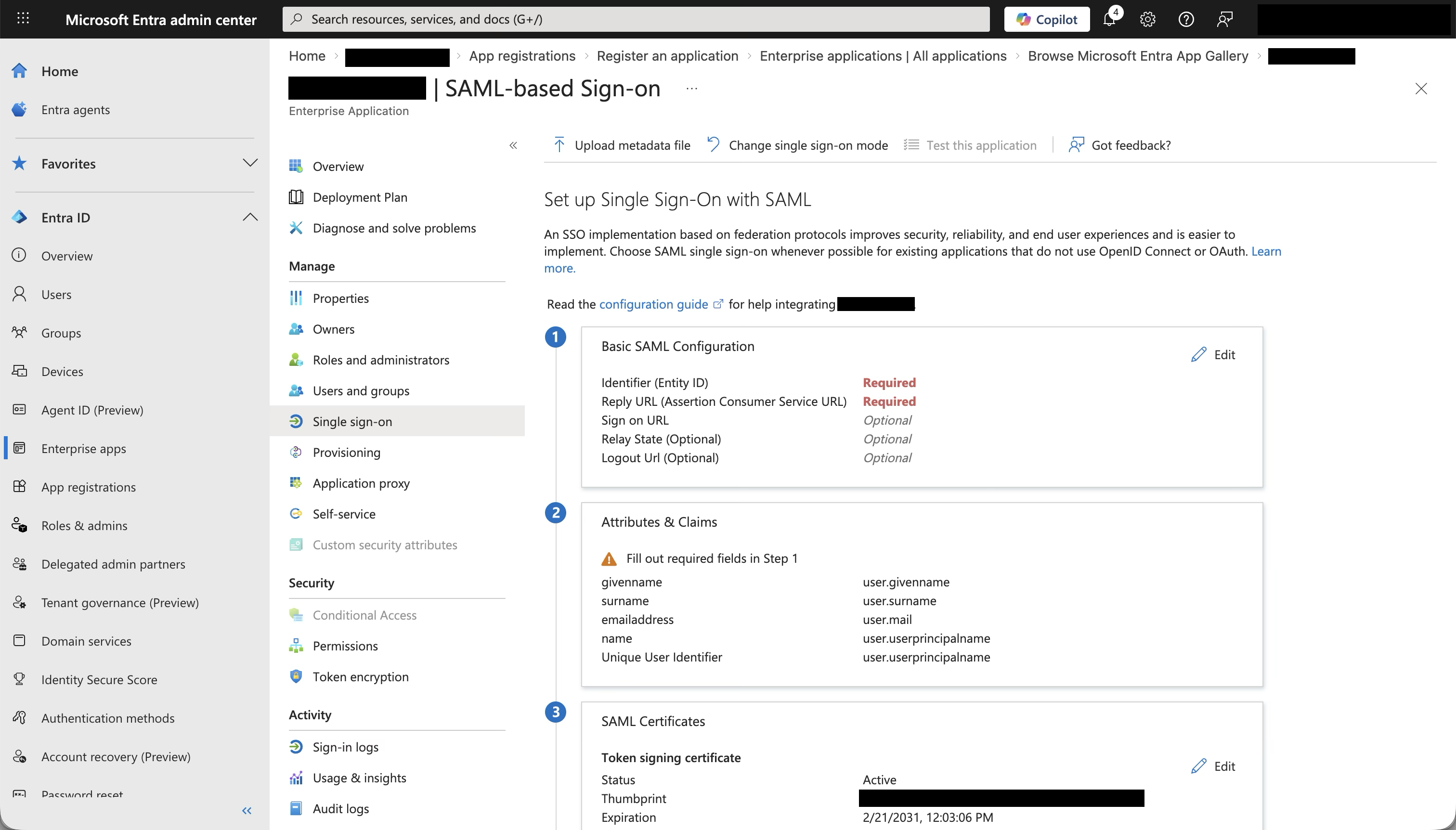Viewport: 1456px width, 830px height.
Task: Click Change single sign-on mode
Action: pyautogui.click(x=797, y=145)
